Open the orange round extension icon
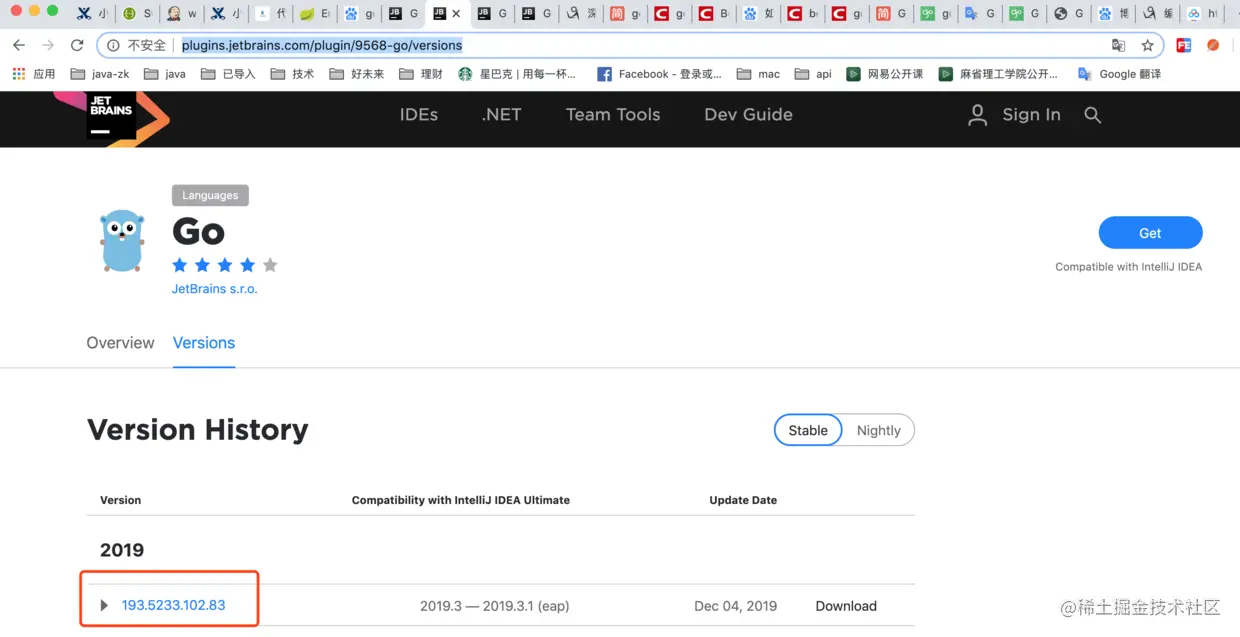This screenshot has width=1240, height=637. [x=1213, y=45]
